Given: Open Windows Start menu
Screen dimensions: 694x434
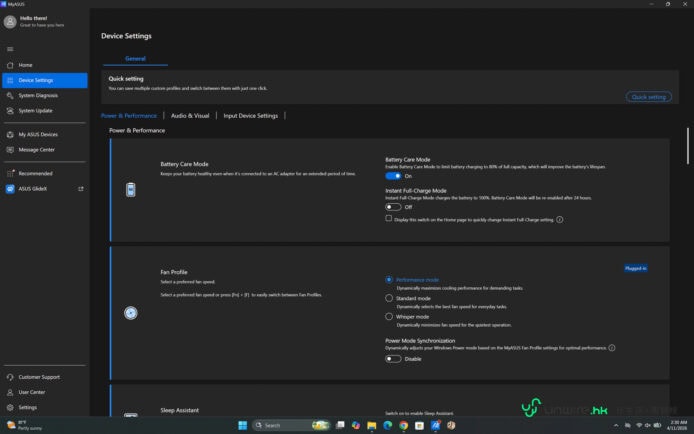Looking at the screenshot, I should coord(243,425).
